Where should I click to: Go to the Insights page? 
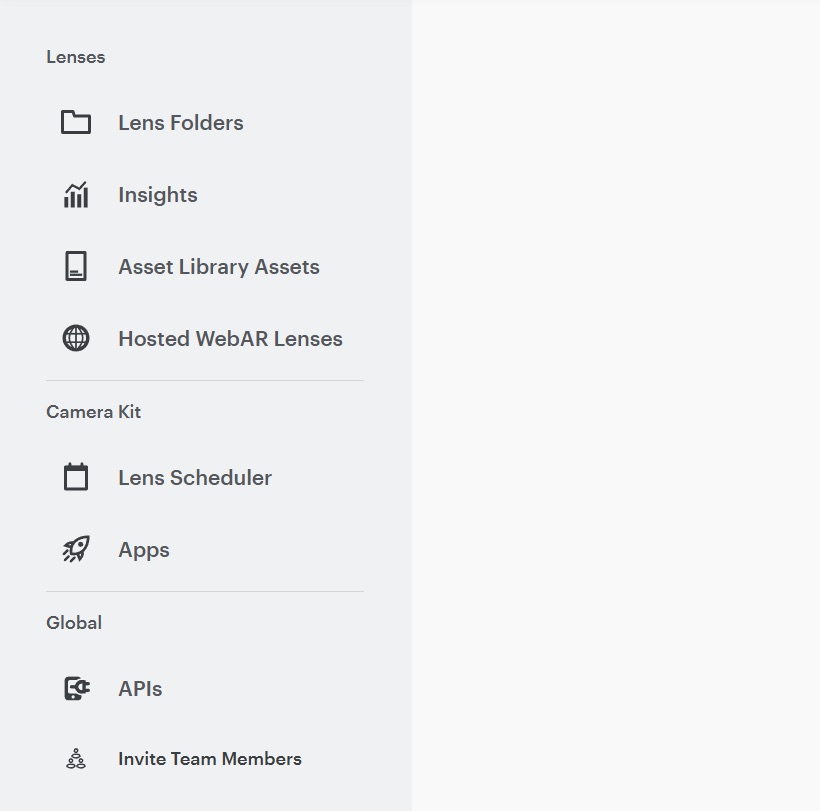(x=158, y=195)
